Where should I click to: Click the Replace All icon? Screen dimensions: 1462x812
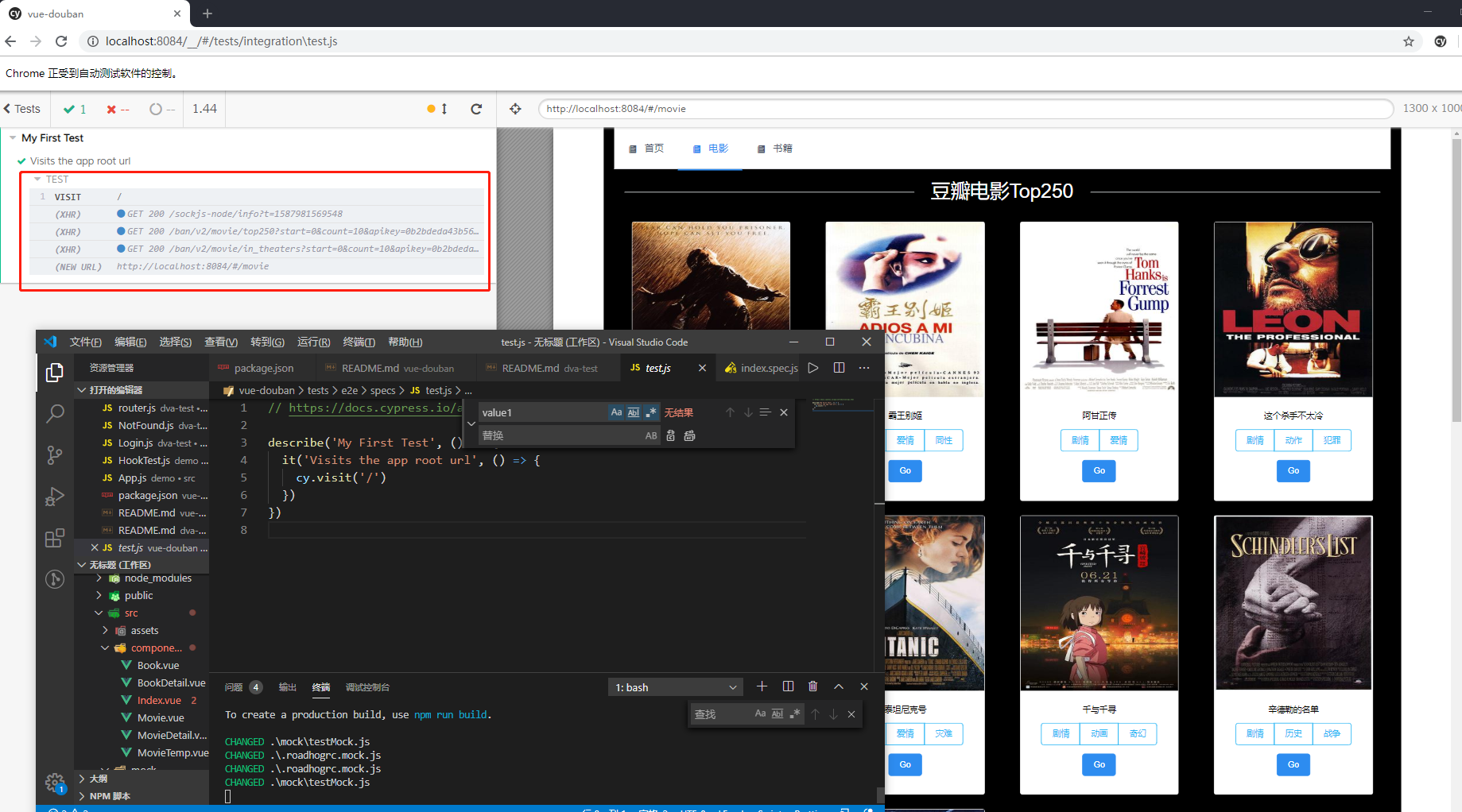pyautogui.click(x=689, y=435)
